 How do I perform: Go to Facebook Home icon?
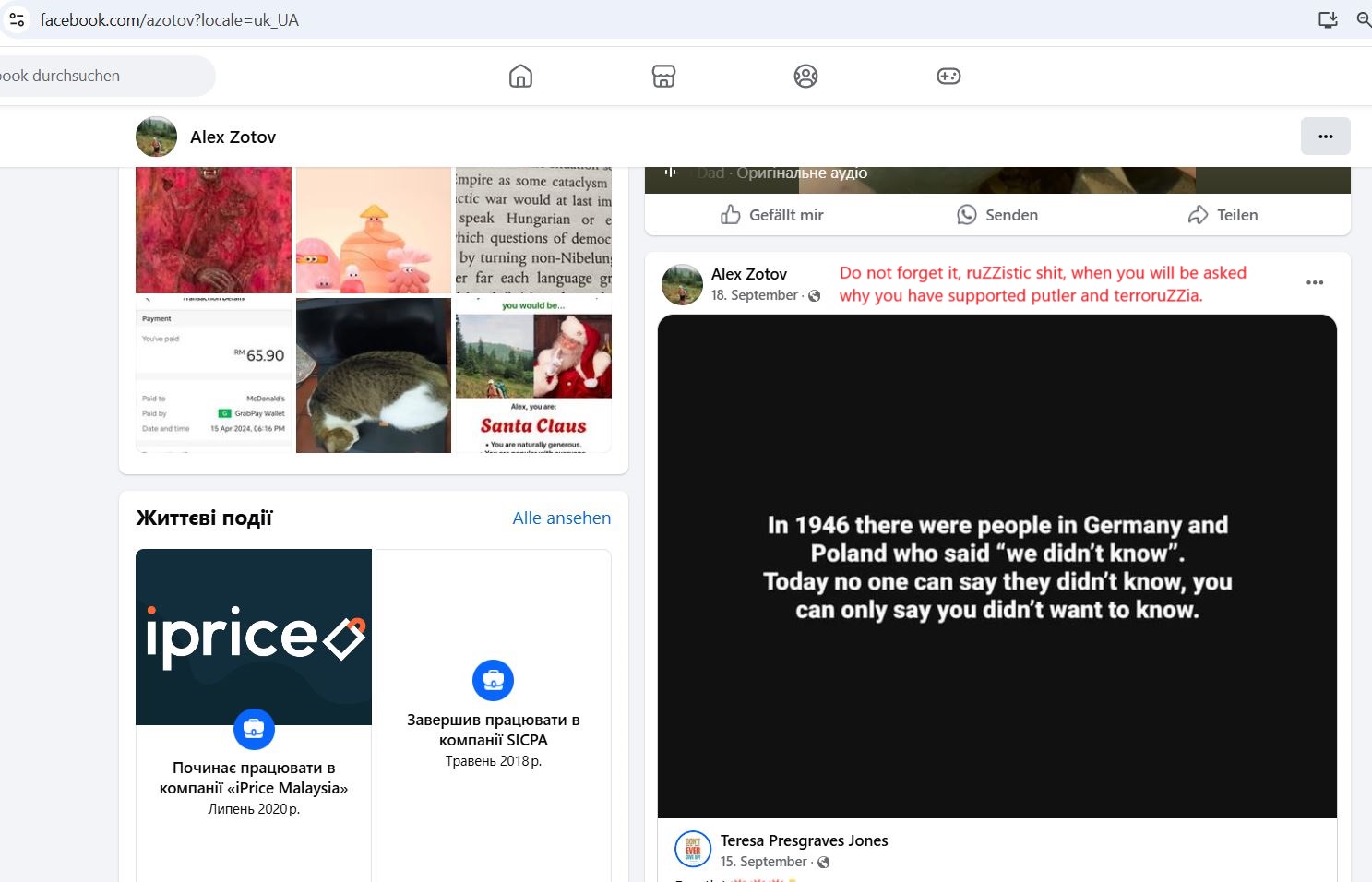click(521, 76)
